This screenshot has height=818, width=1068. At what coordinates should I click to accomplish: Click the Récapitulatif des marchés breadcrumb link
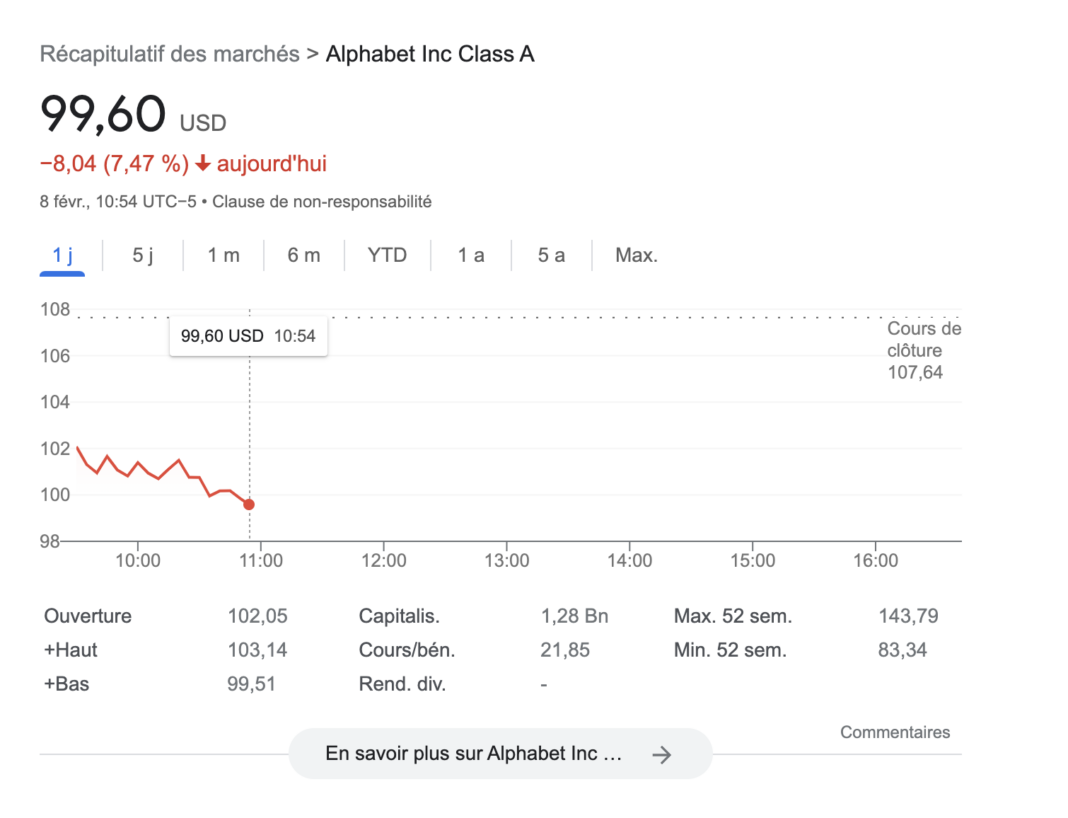coord(169,54)
